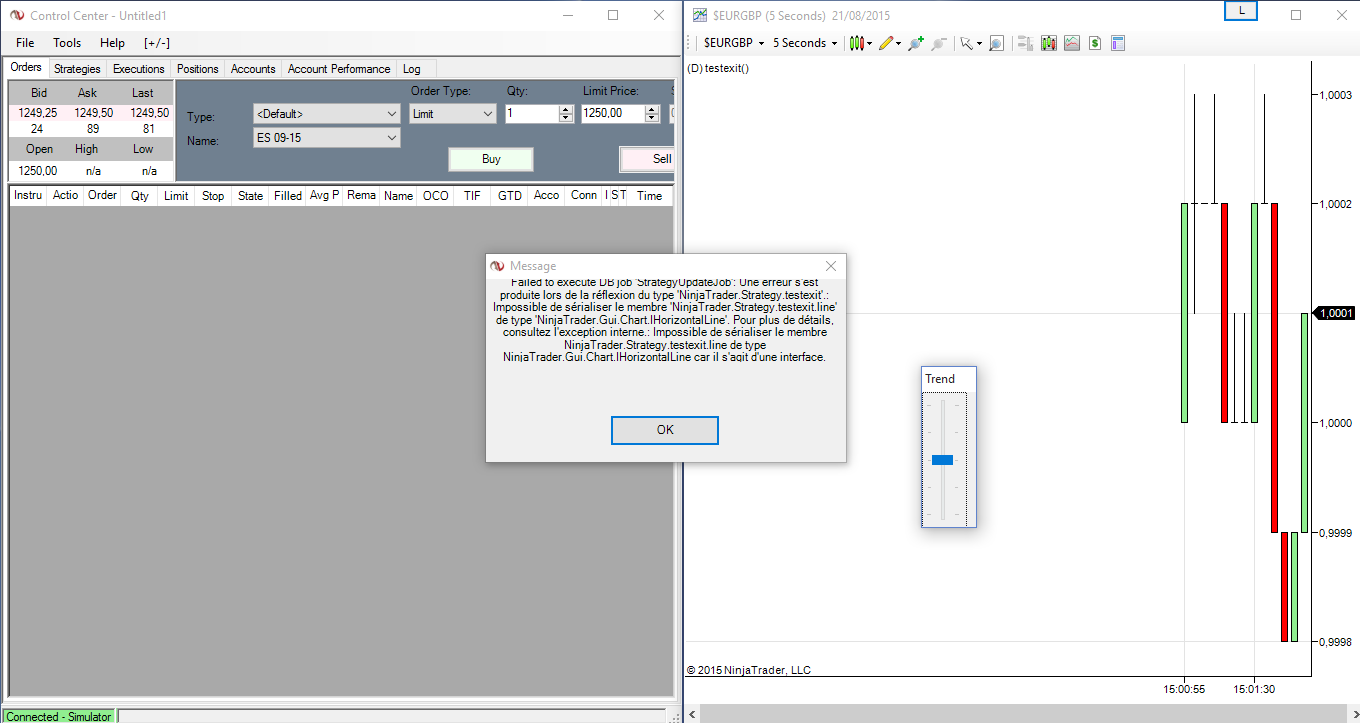1360x723 pixels.
Task: Expand the Type <Default> combo box
Action: [327, 114]
